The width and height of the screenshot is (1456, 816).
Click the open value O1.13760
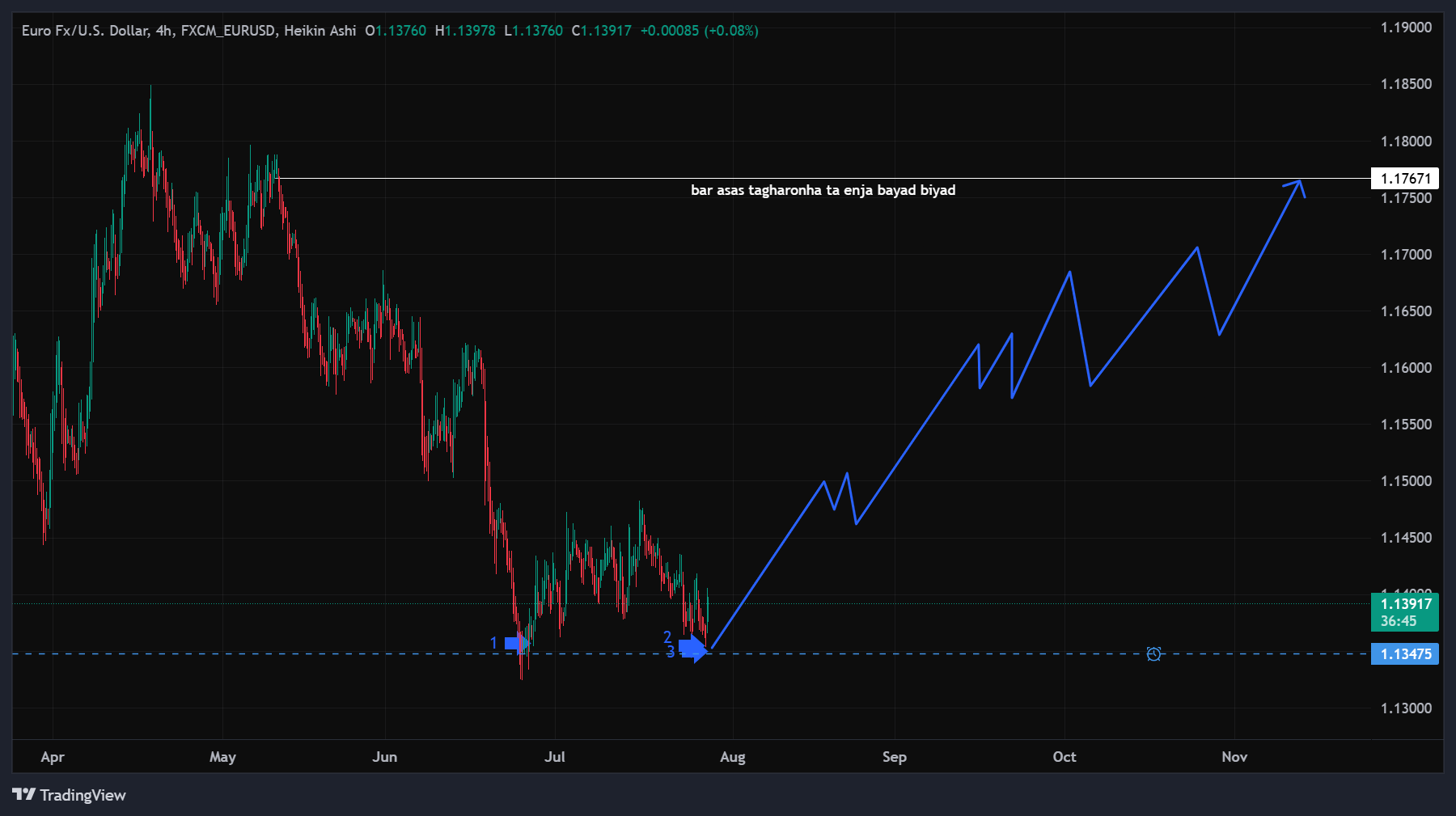coord(396,31)
